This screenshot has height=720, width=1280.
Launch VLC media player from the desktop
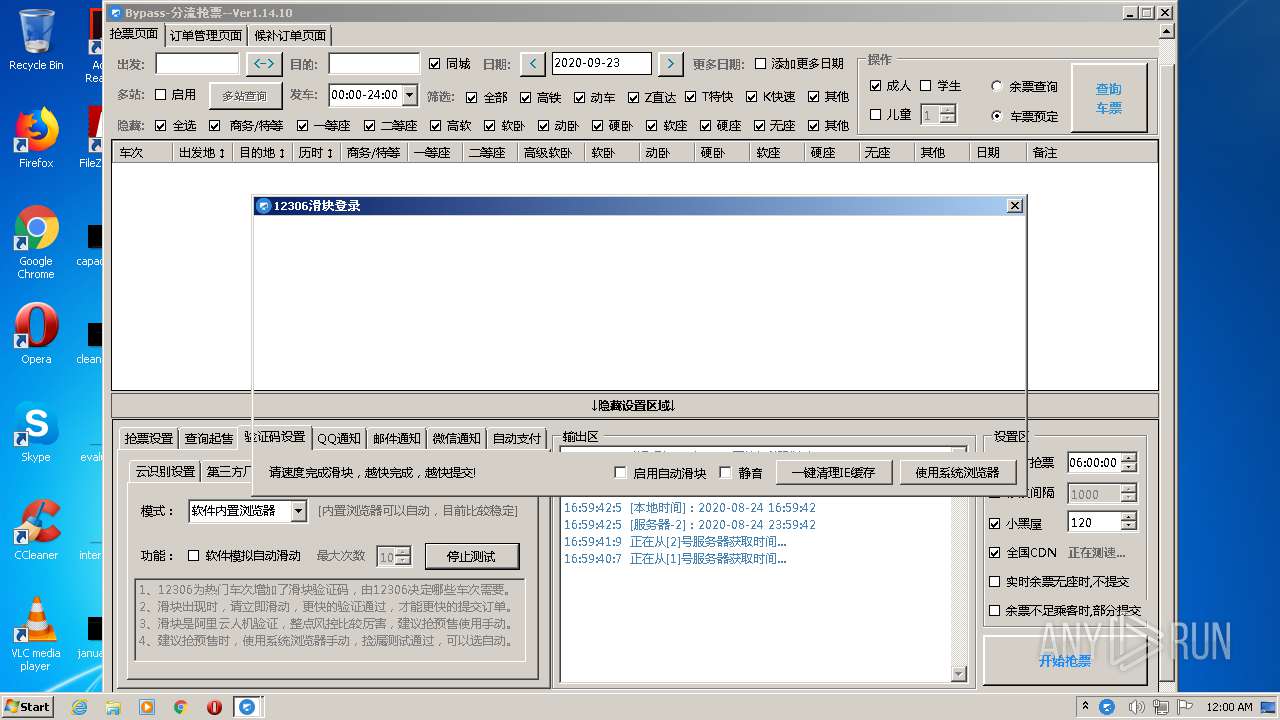pyautogui.click(x=36, y=634)
